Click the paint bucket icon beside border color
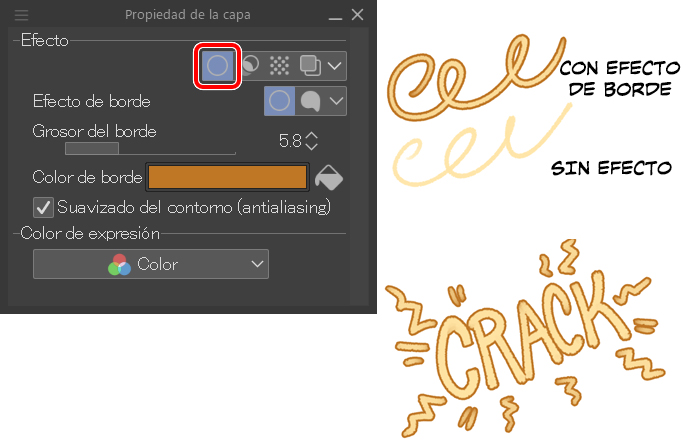Image resolution: width=686 pixels, height=444 pixels. pos(329,178)
